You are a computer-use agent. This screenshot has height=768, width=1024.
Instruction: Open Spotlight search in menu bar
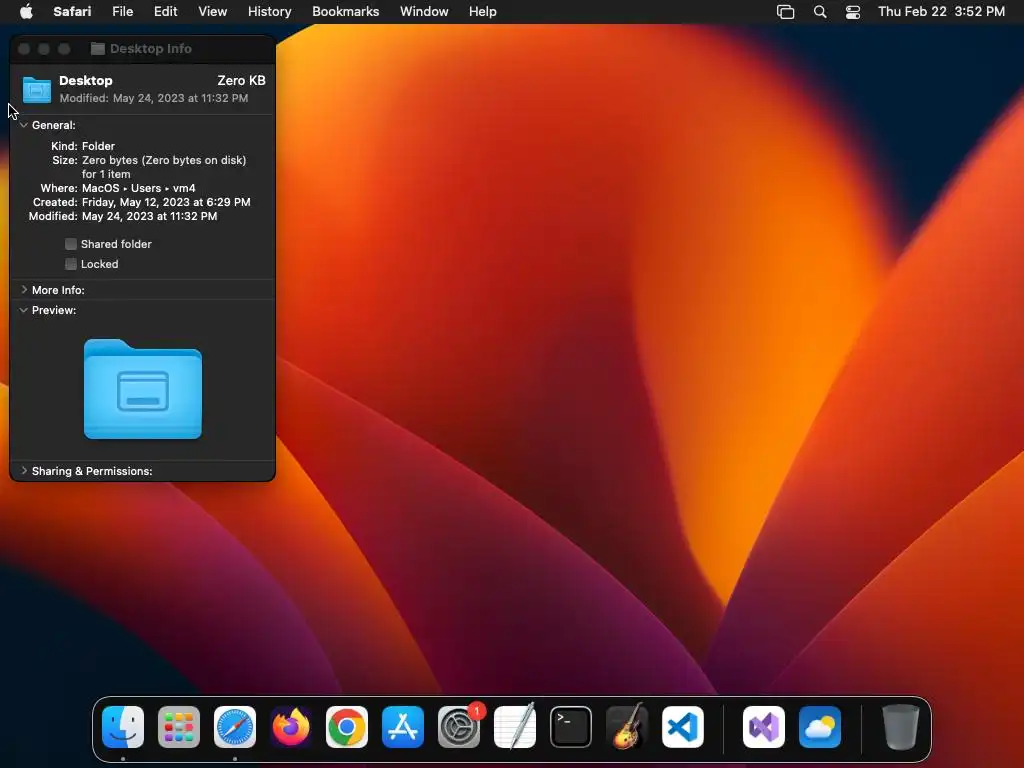[820, 12]
